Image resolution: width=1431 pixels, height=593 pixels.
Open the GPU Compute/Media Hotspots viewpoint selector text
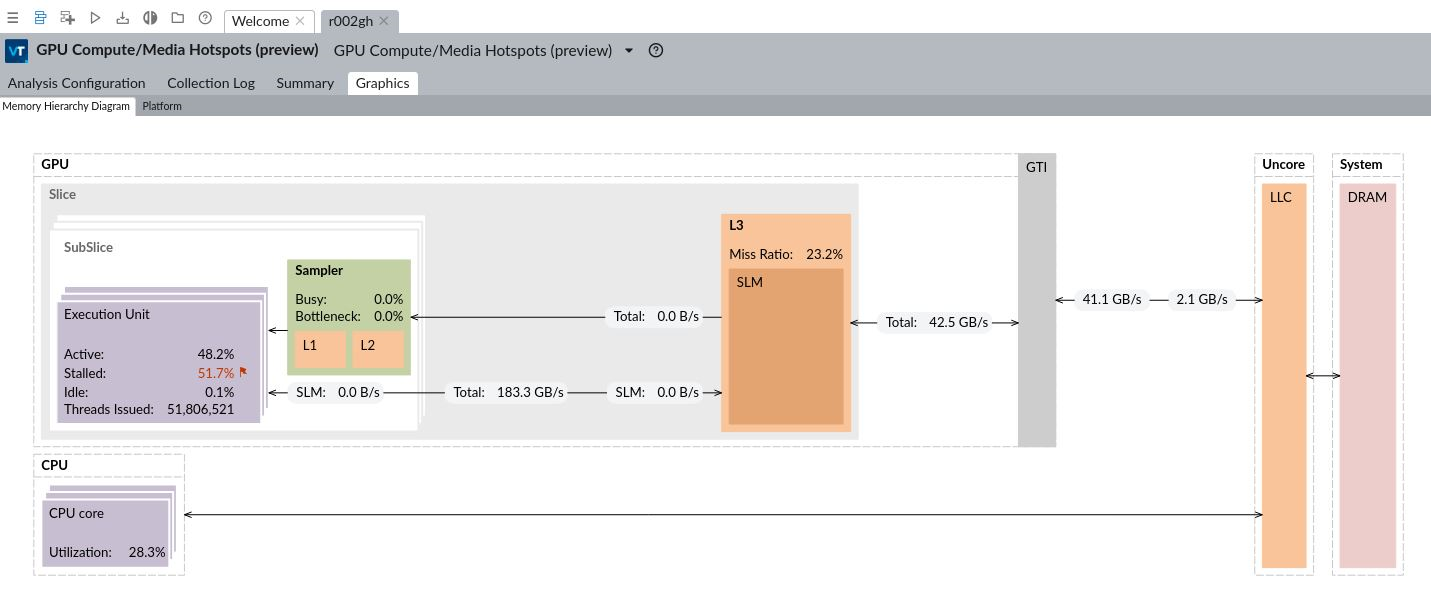point(472,50)
